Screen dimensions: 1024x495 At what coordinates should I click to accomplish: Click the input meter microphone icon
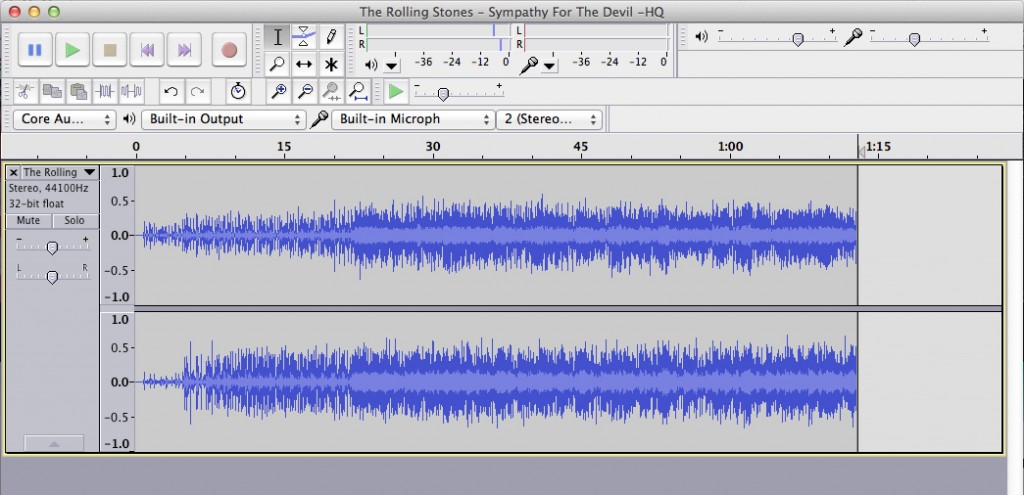coord(528,65)
